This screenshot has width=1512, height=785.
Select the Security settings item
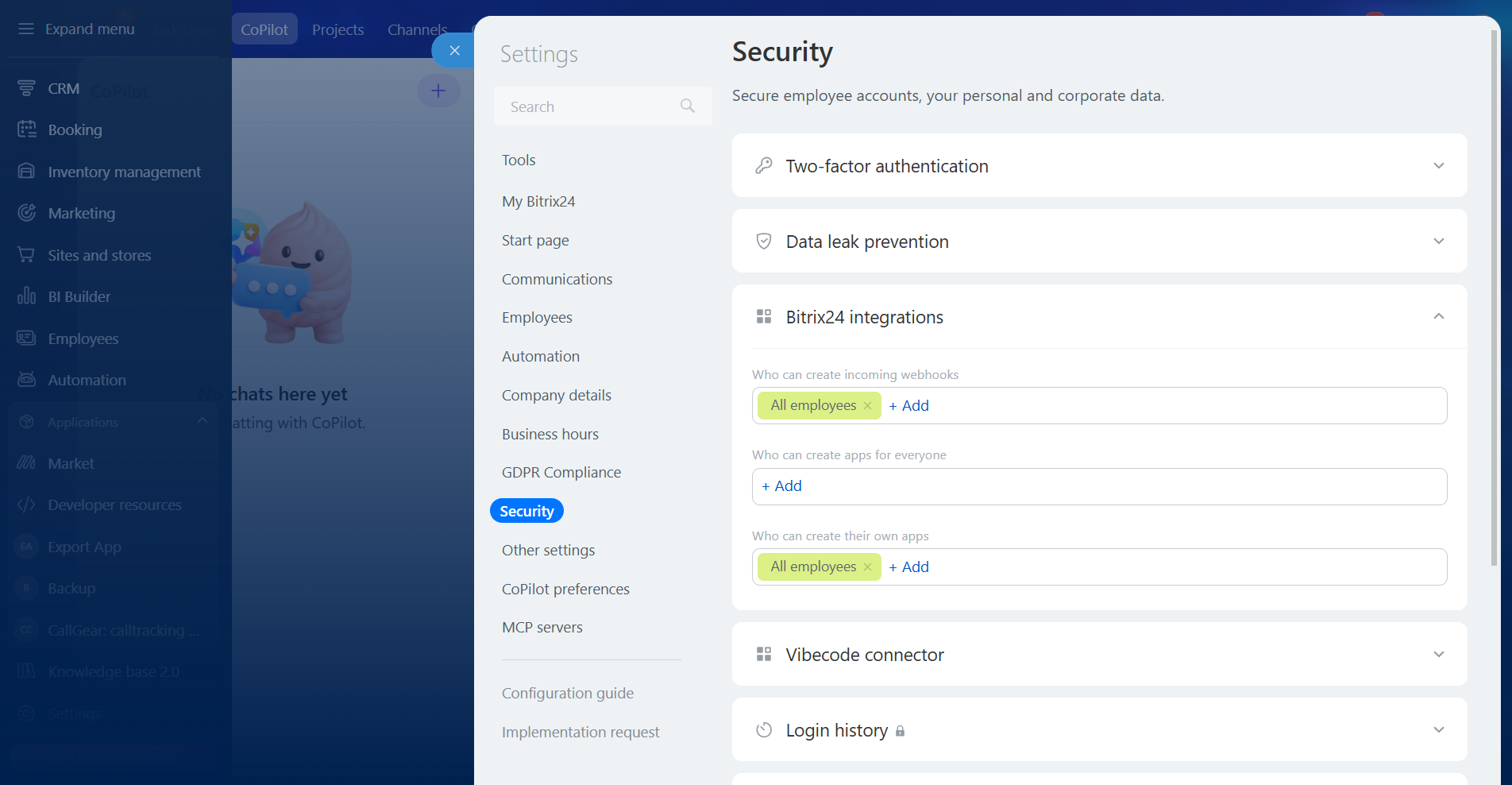click(526, 511)
